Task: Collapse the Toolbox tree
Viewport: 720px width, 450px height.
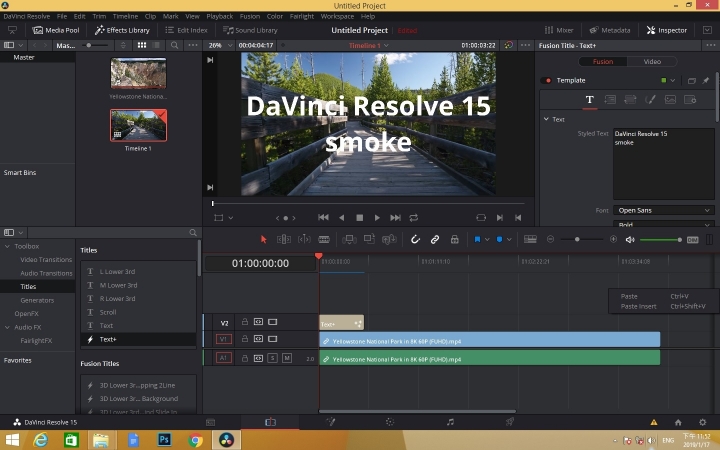Action: pos(7,246)
